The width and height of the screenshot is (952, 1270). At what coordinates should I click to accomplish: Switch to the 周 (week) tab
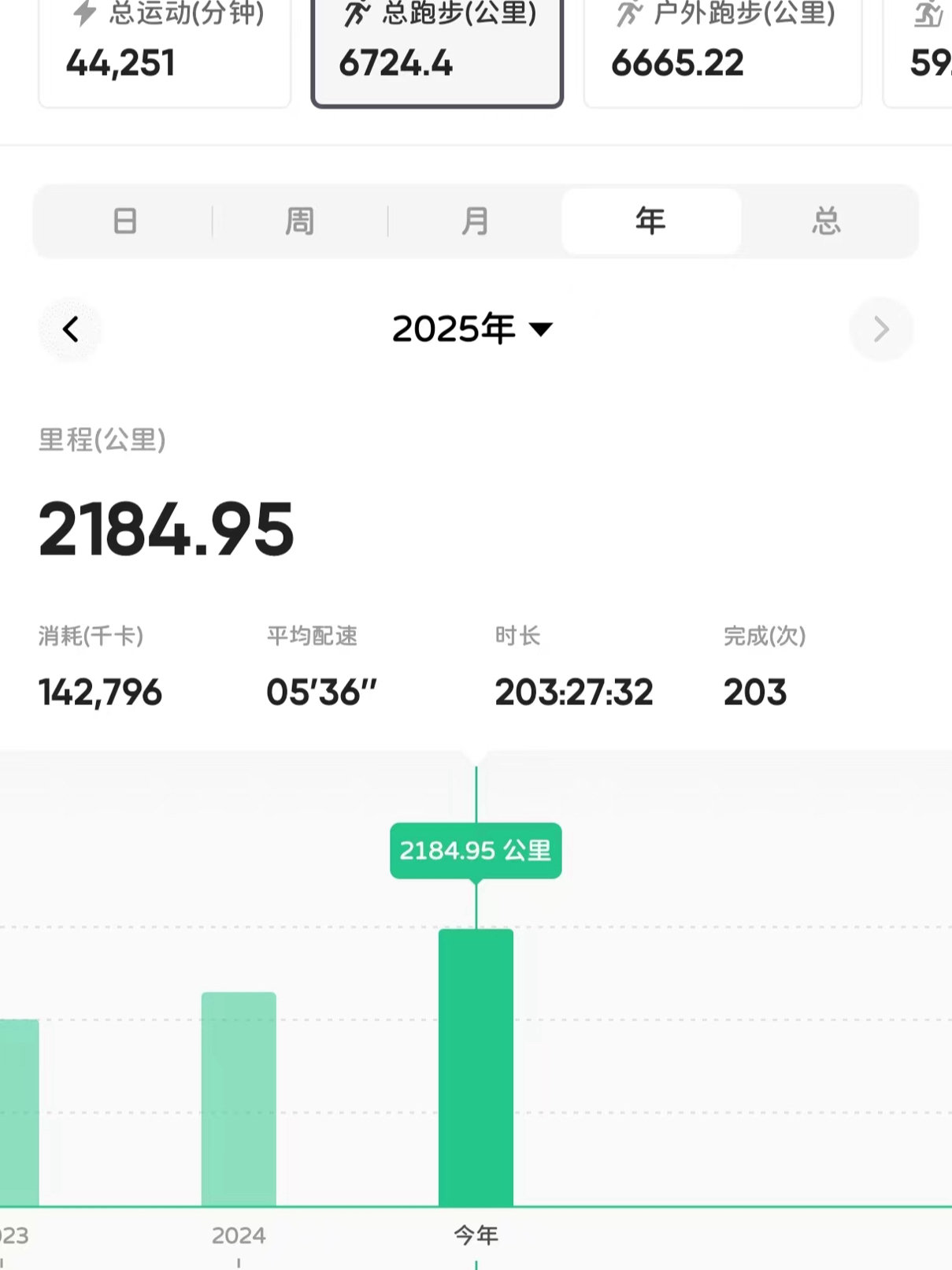pyautogui.click(x=300, y=221)
